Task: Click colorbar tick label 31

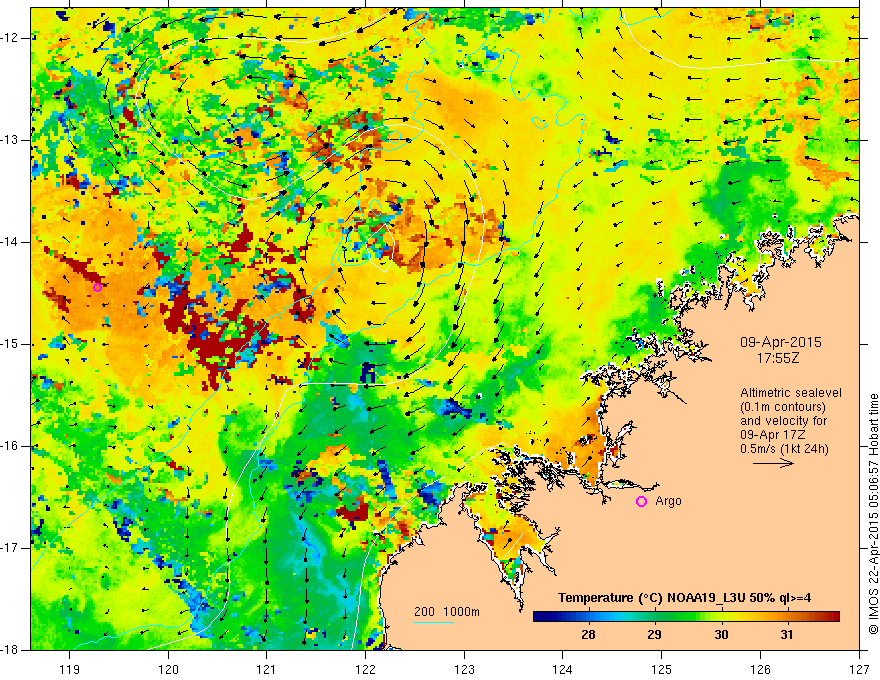Action: coord(787,635)
